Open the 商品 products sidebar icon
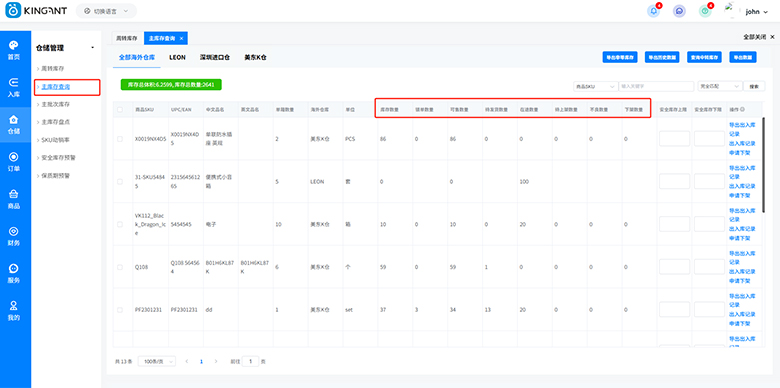This screenshot has width=780, height=388. pos(14,199)
